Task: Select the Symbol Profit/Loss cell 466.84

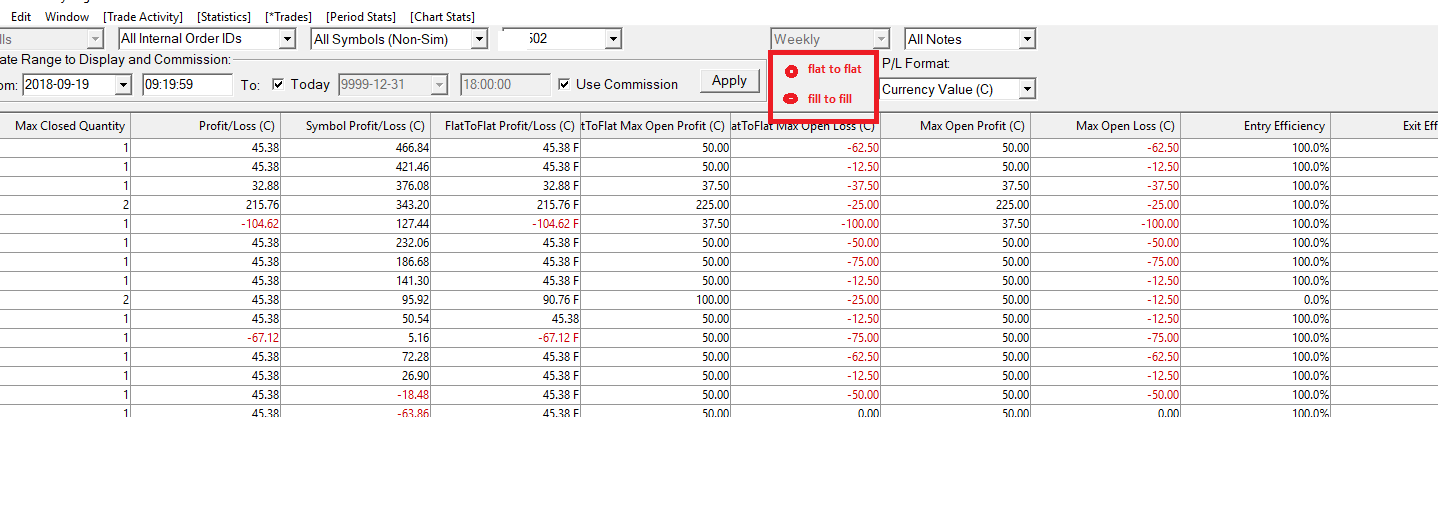Action: coord(355,148)
